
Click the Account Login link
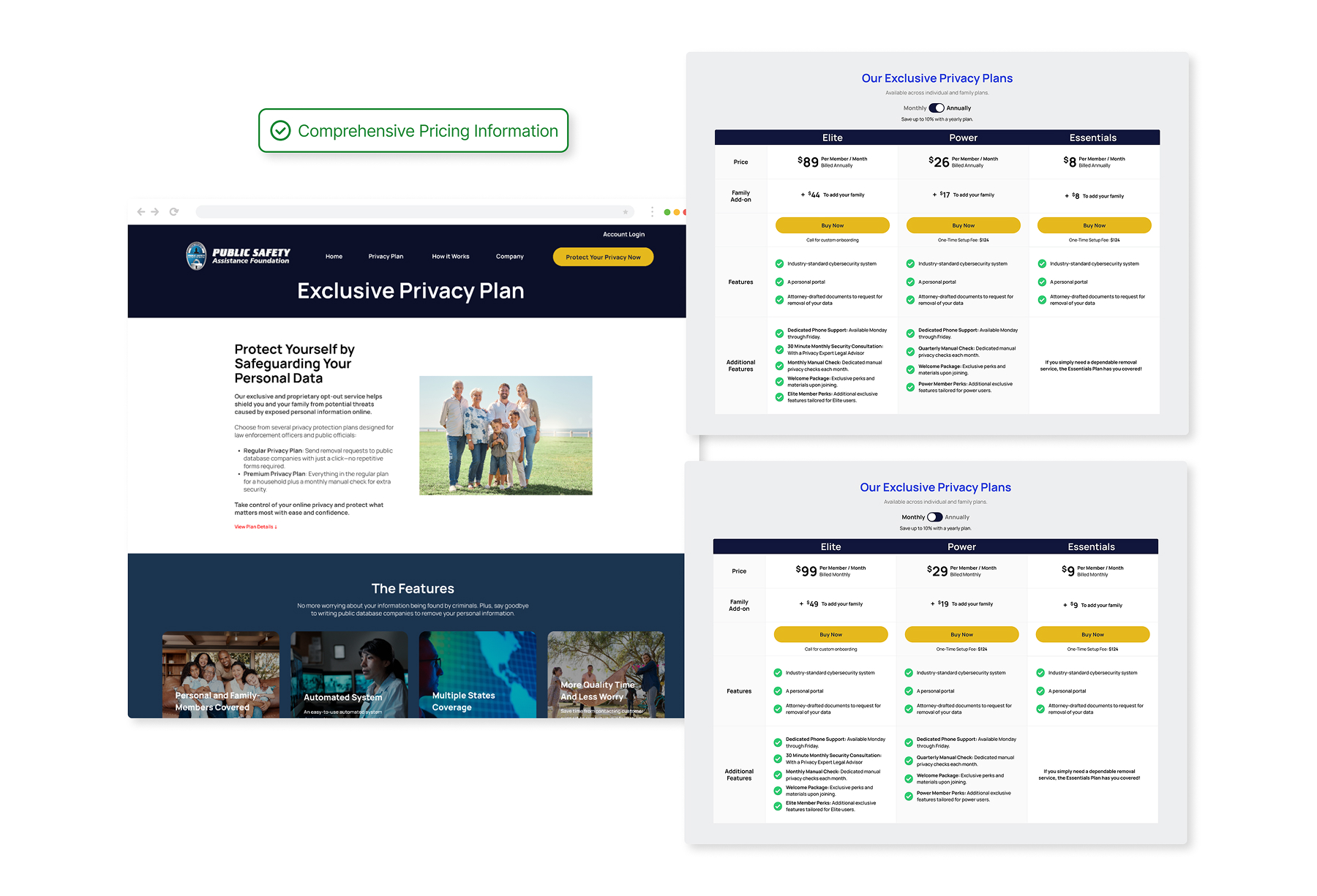pyautogui.click(x=623, y=235)
